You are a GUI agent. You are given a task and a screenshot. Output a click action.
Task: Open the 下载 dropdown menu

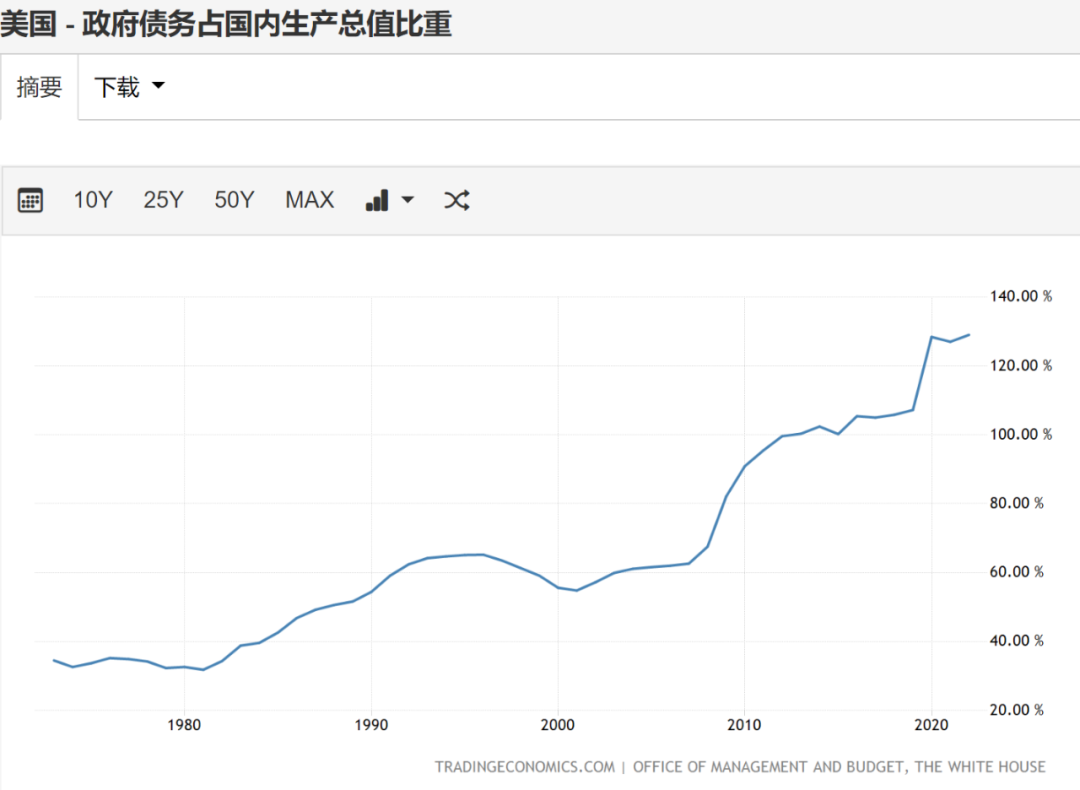128,87
